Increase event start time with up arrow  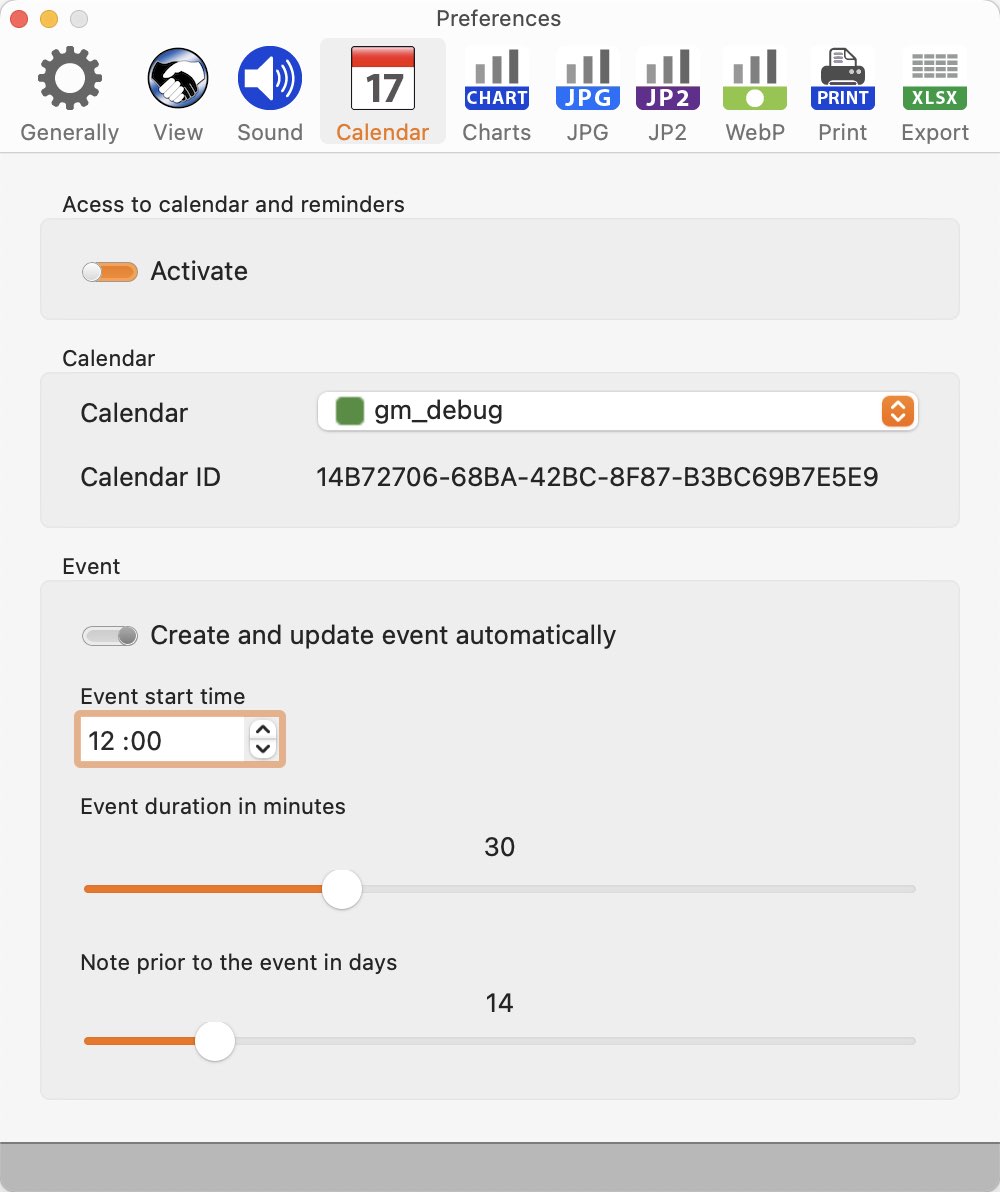coord(263,730)
